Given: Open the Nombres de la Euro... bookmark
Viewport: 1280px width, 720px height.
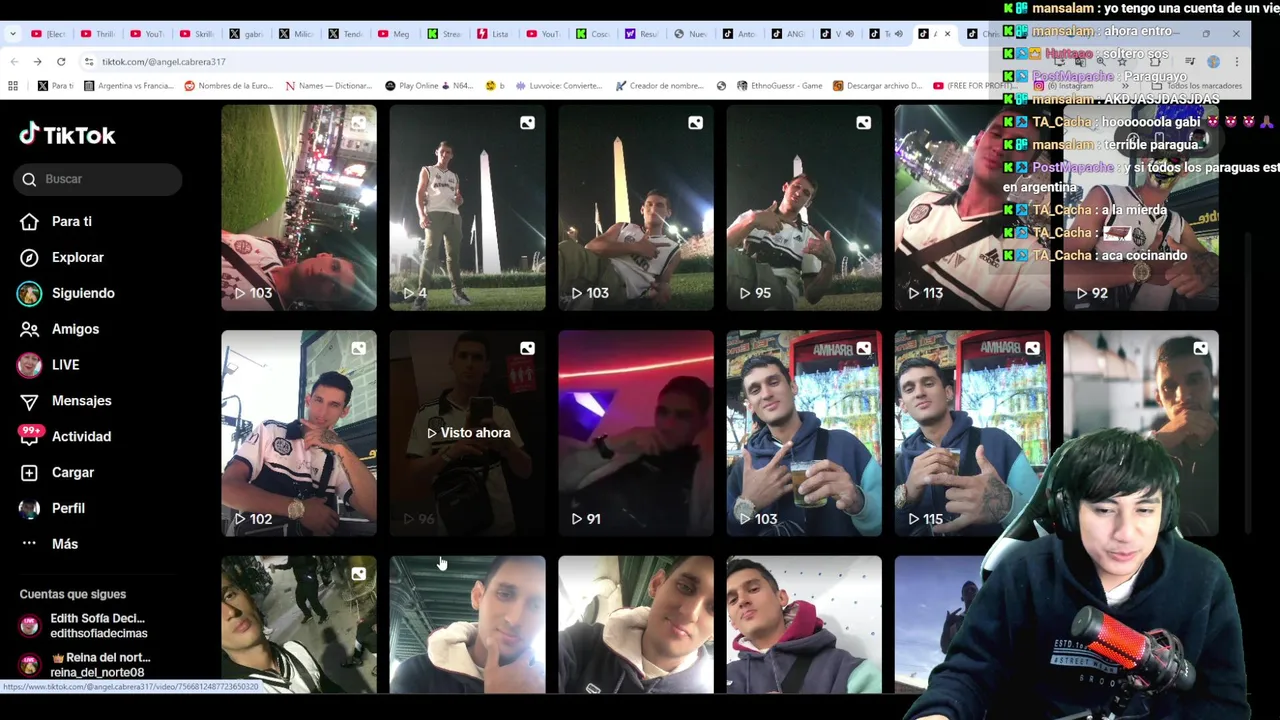Looking at the screenshot, I should [x=229, y=86].
